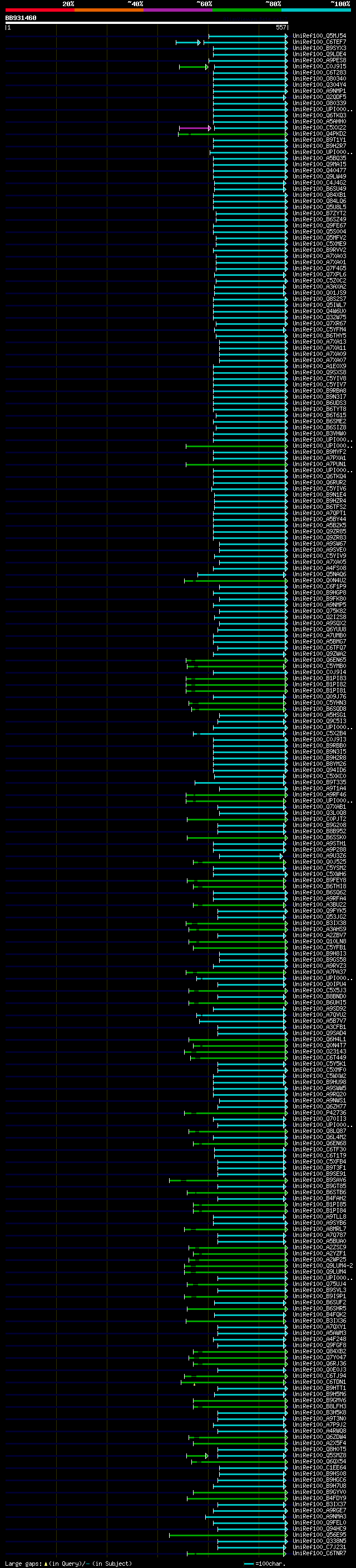Image resolution: width=356 pixels, height=1568 pixels.
Task: Open the UniRef100_C6TEF7 hit label
Action: coord(319,42)
